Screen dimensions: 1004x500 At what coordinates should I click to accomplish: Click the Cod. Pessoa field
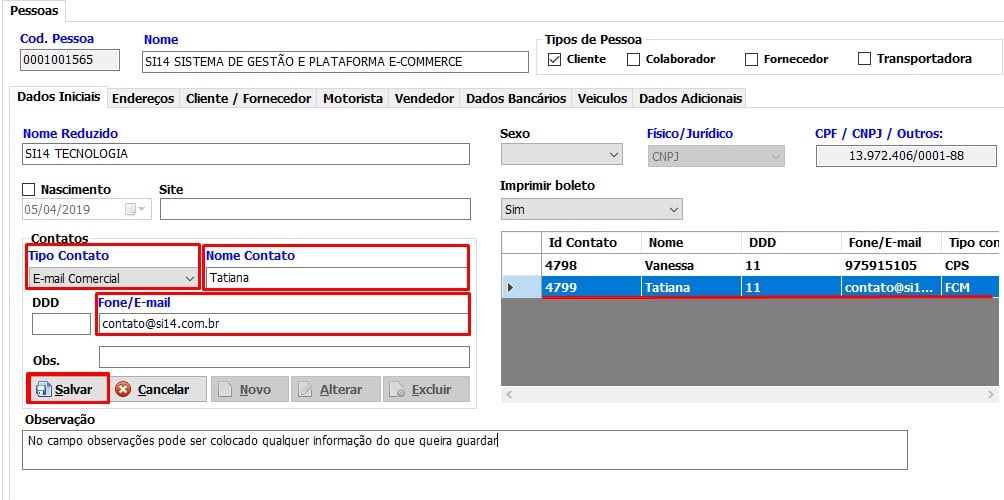coord(70,60)
